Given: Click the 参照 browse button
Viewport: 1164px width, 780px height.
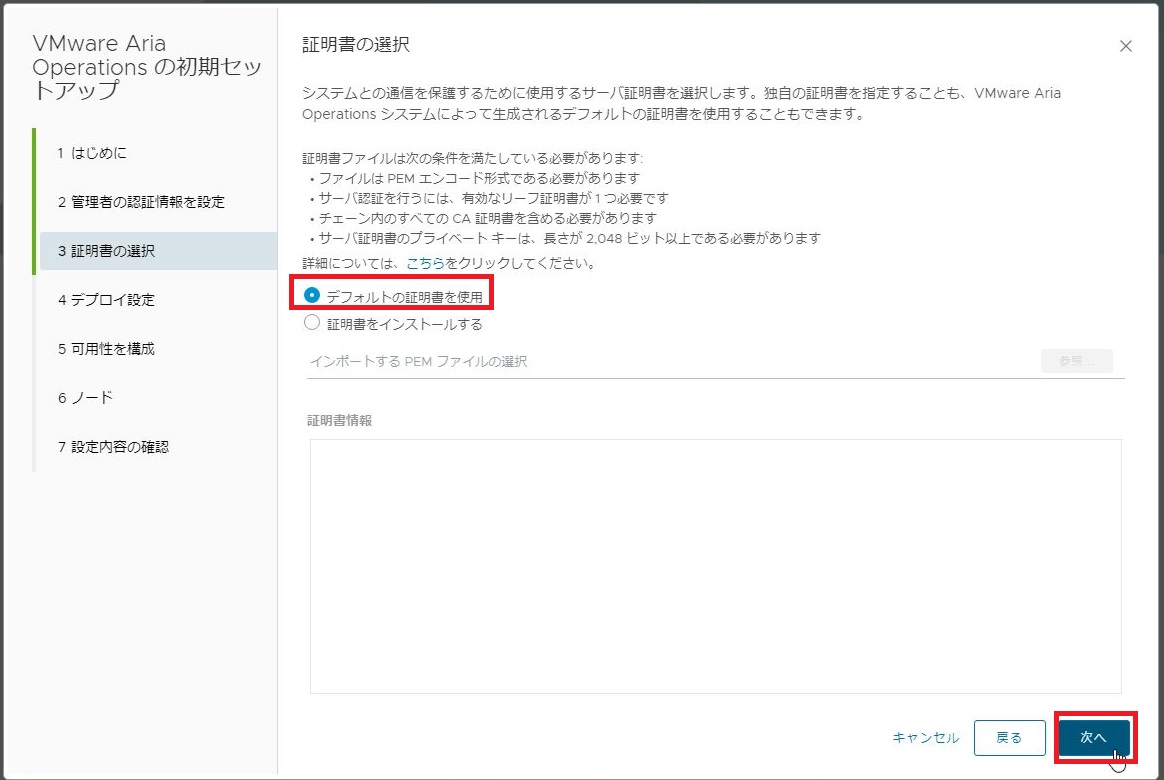Looking at the screenshot, I should tap(1076, 361).
